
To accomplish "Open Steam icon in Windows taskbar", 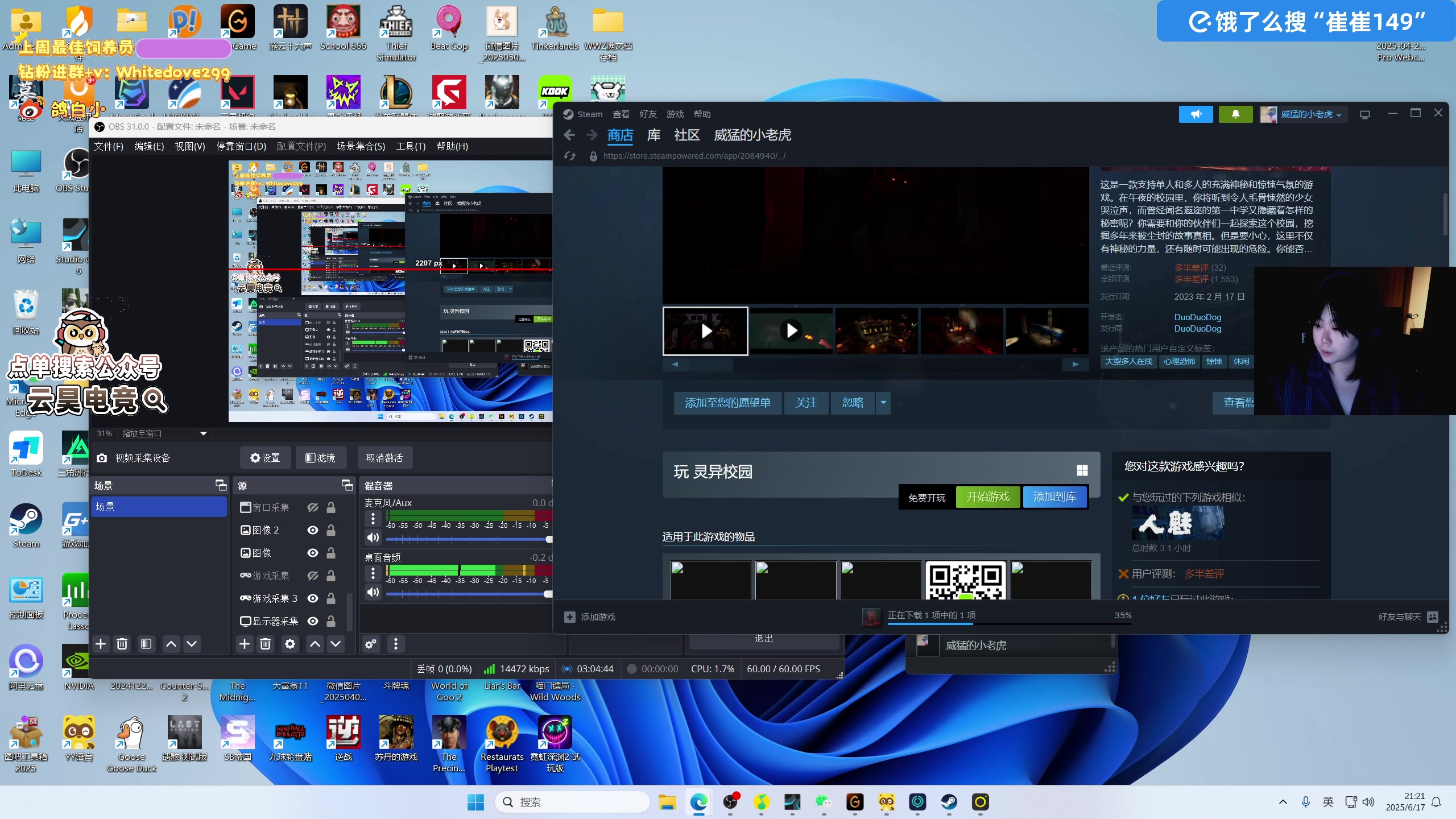I will [x=949, y=802].
